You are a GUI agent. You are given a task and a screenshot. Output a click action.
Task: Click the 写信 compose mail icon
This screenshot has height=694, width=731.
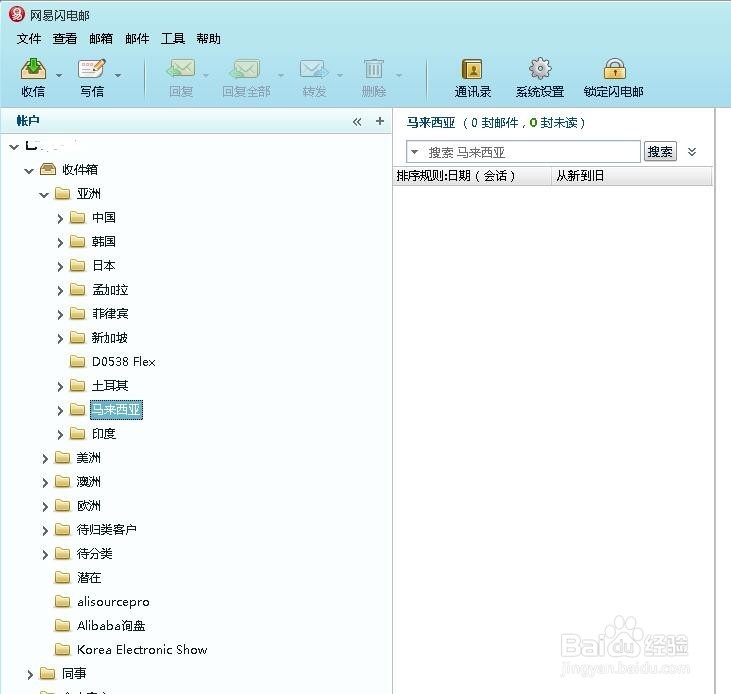[x=91, y=70]
